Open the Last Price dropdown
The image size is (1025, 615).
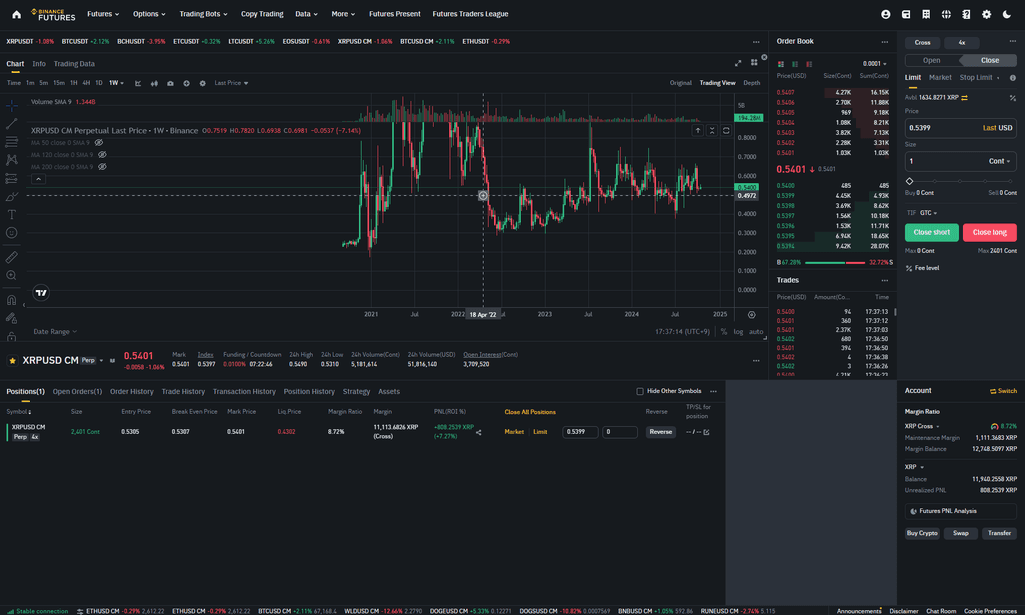coord(231,83)
